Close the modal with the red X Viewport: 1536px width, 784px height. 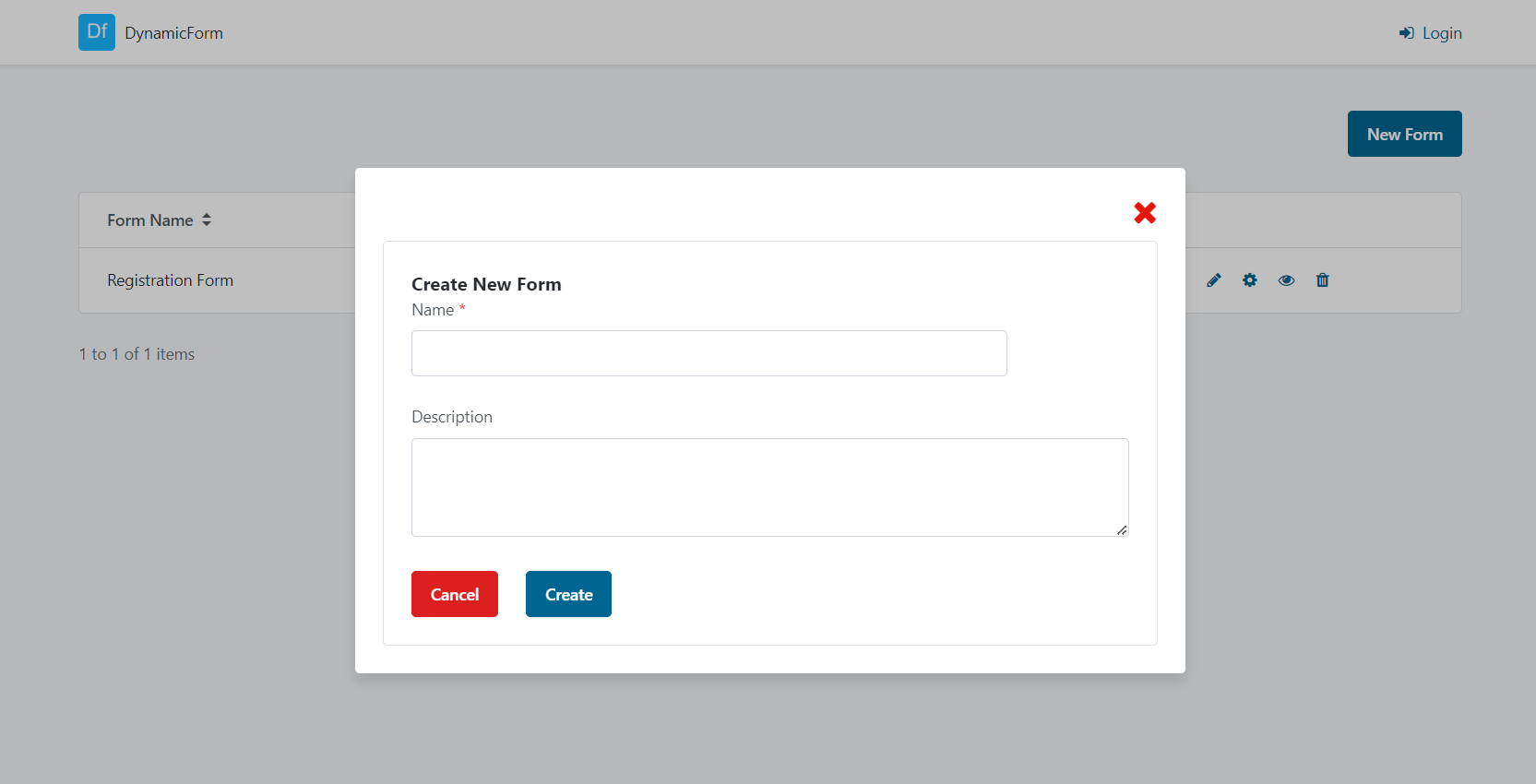click(1145, 213)
